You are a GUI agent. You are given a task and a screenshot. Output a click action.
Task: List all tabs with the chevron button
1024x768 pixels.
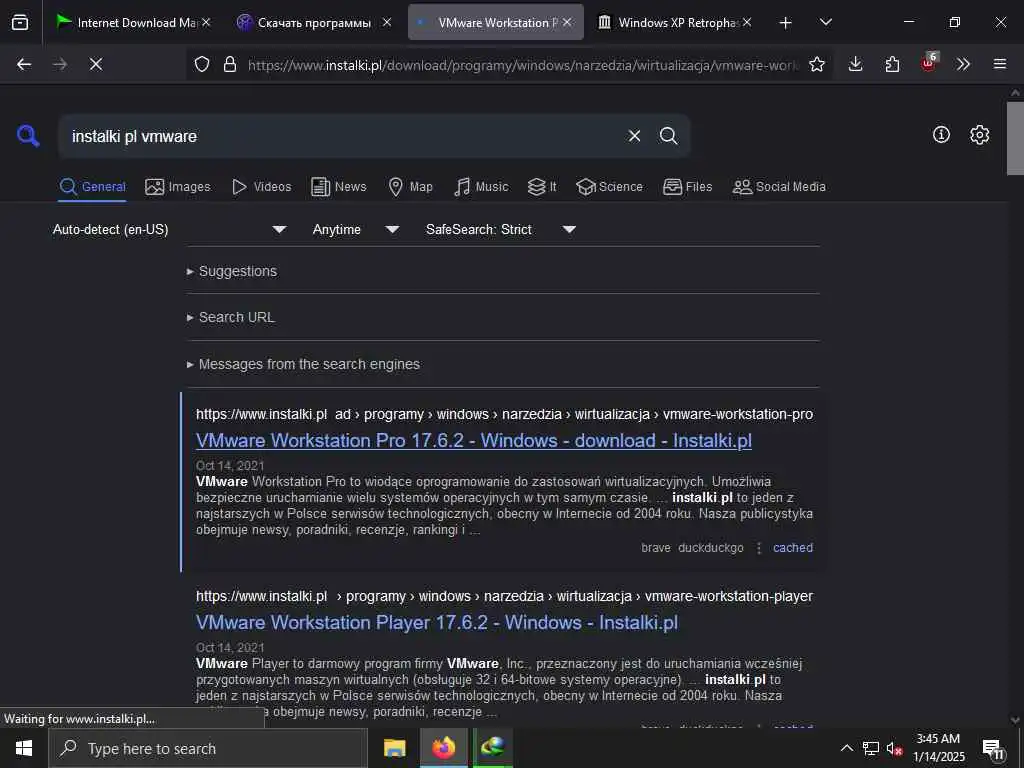click(825, 22)
